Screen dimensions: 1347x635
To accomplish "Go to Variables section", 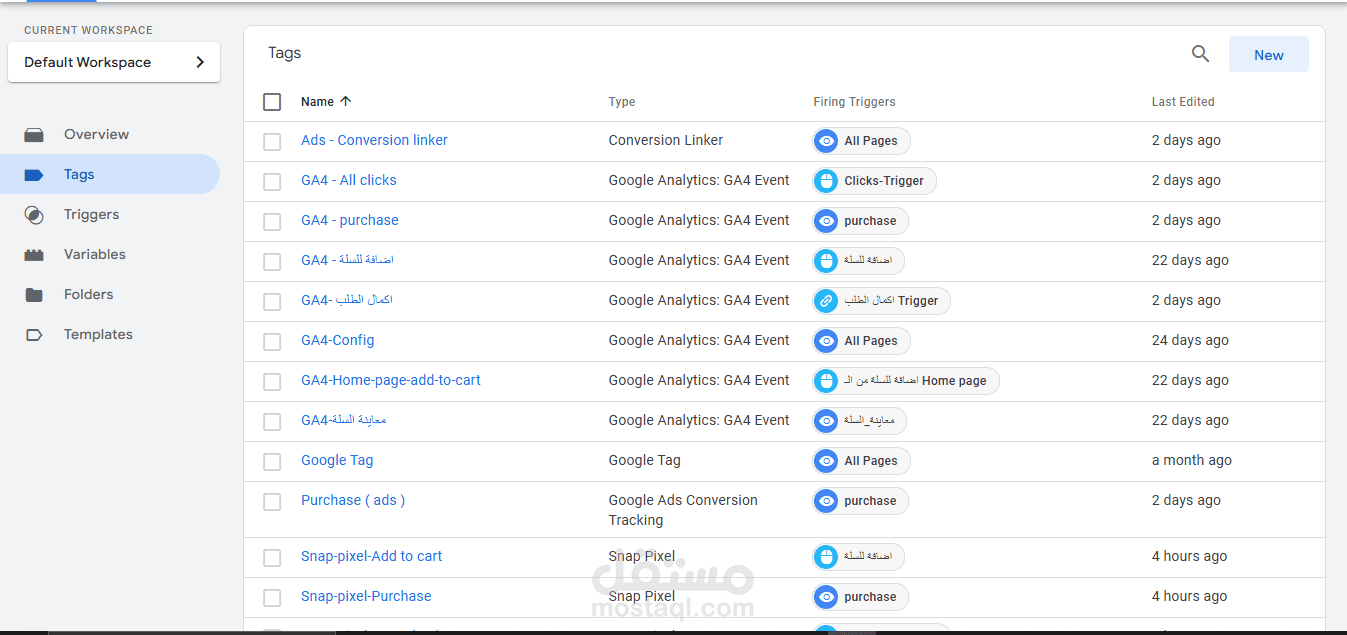I will (110, 254).
